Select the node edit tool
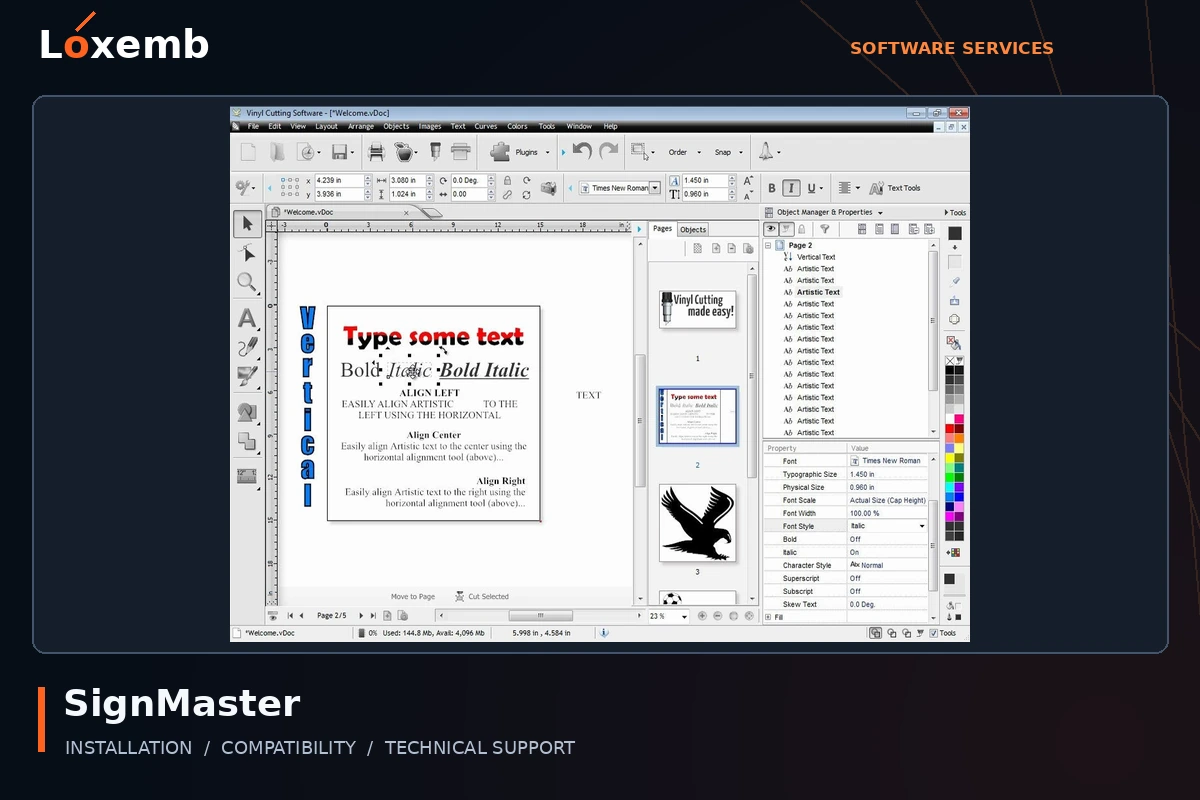The width and height of the screenshot is (1200, 800). (x=247, y=254)
